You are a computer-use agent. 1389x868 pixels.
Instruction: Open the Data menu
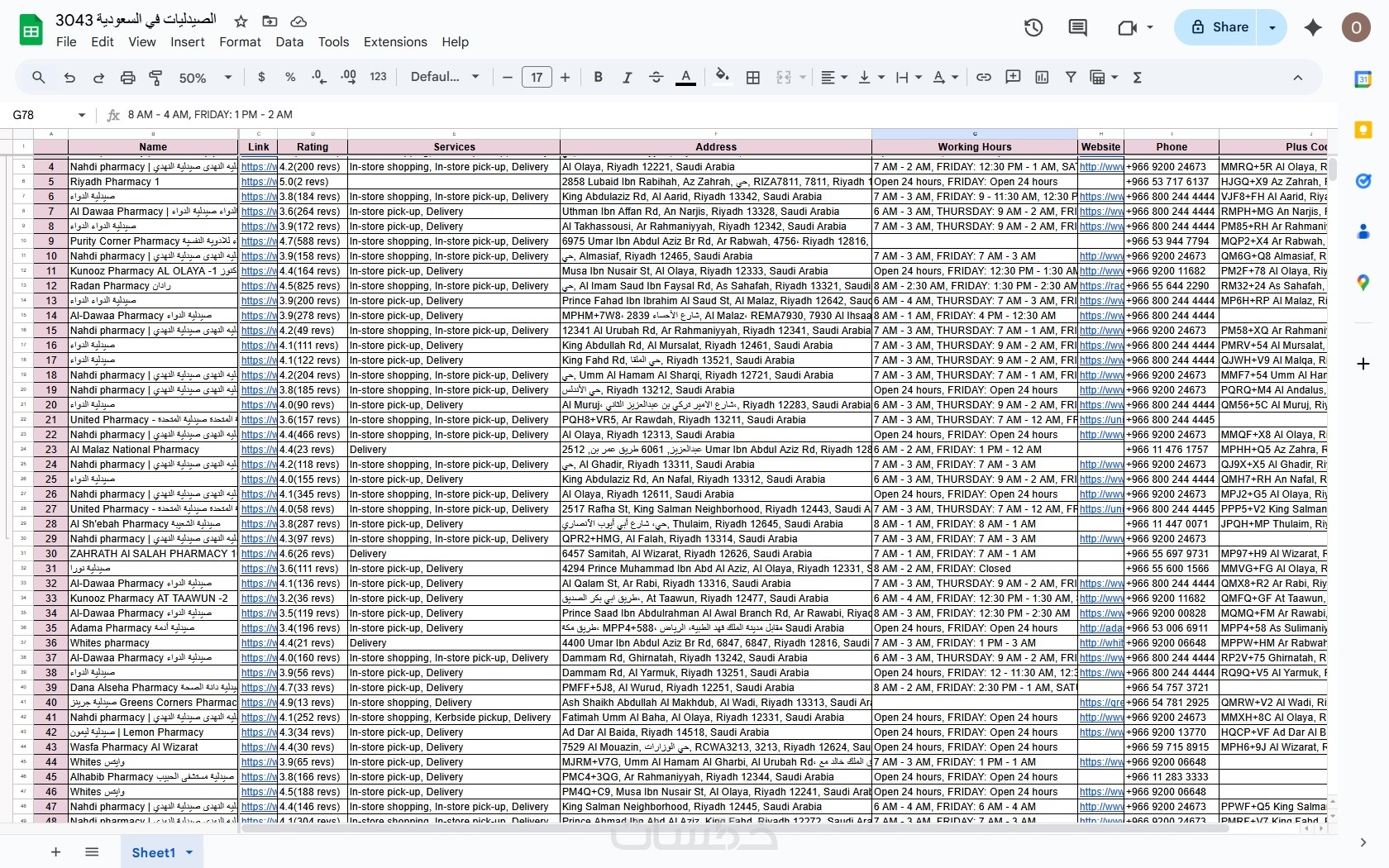click(x=289, y=42)
